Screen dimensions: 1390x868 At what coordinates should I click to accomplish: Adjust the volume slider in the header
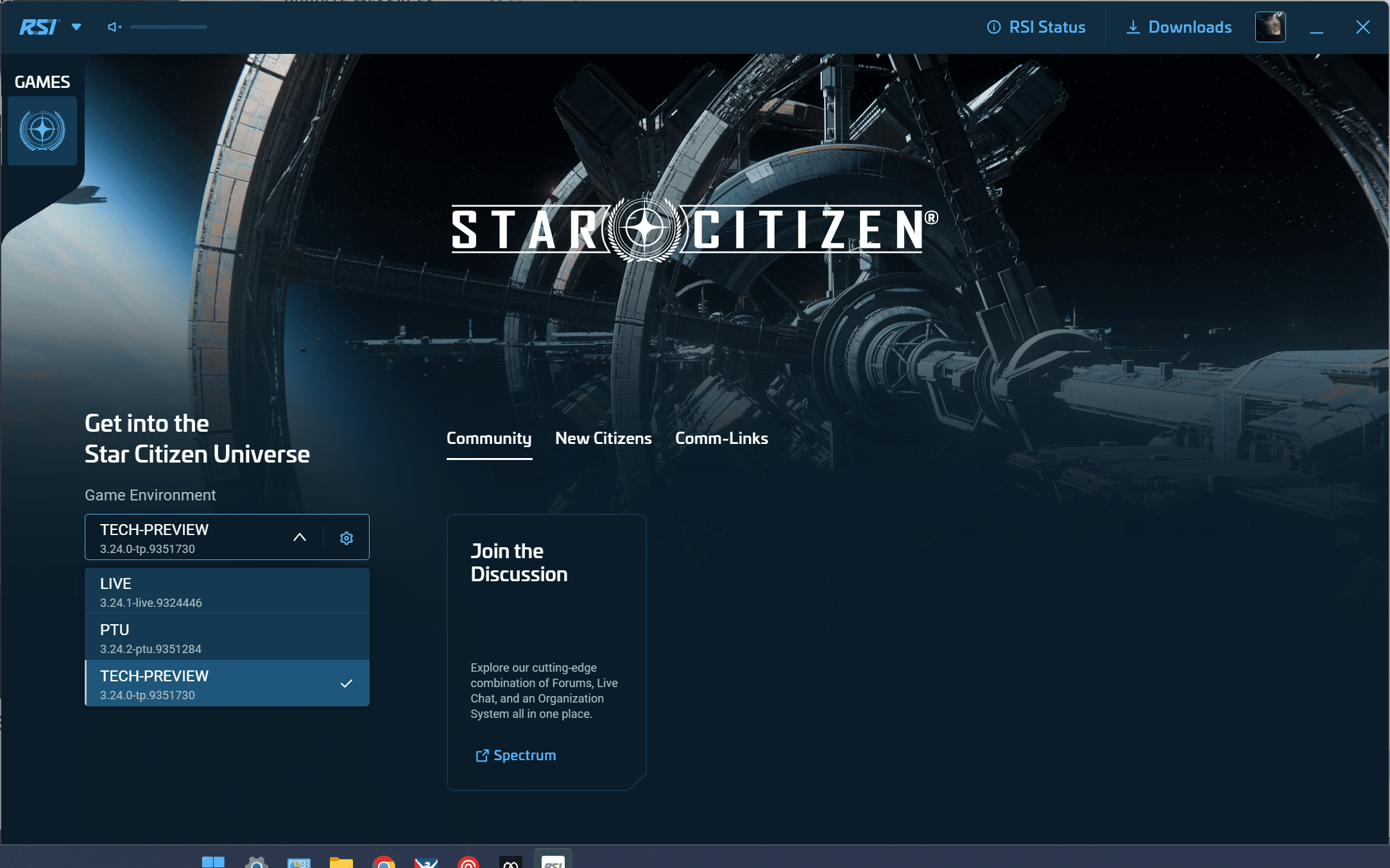[169, 27]
